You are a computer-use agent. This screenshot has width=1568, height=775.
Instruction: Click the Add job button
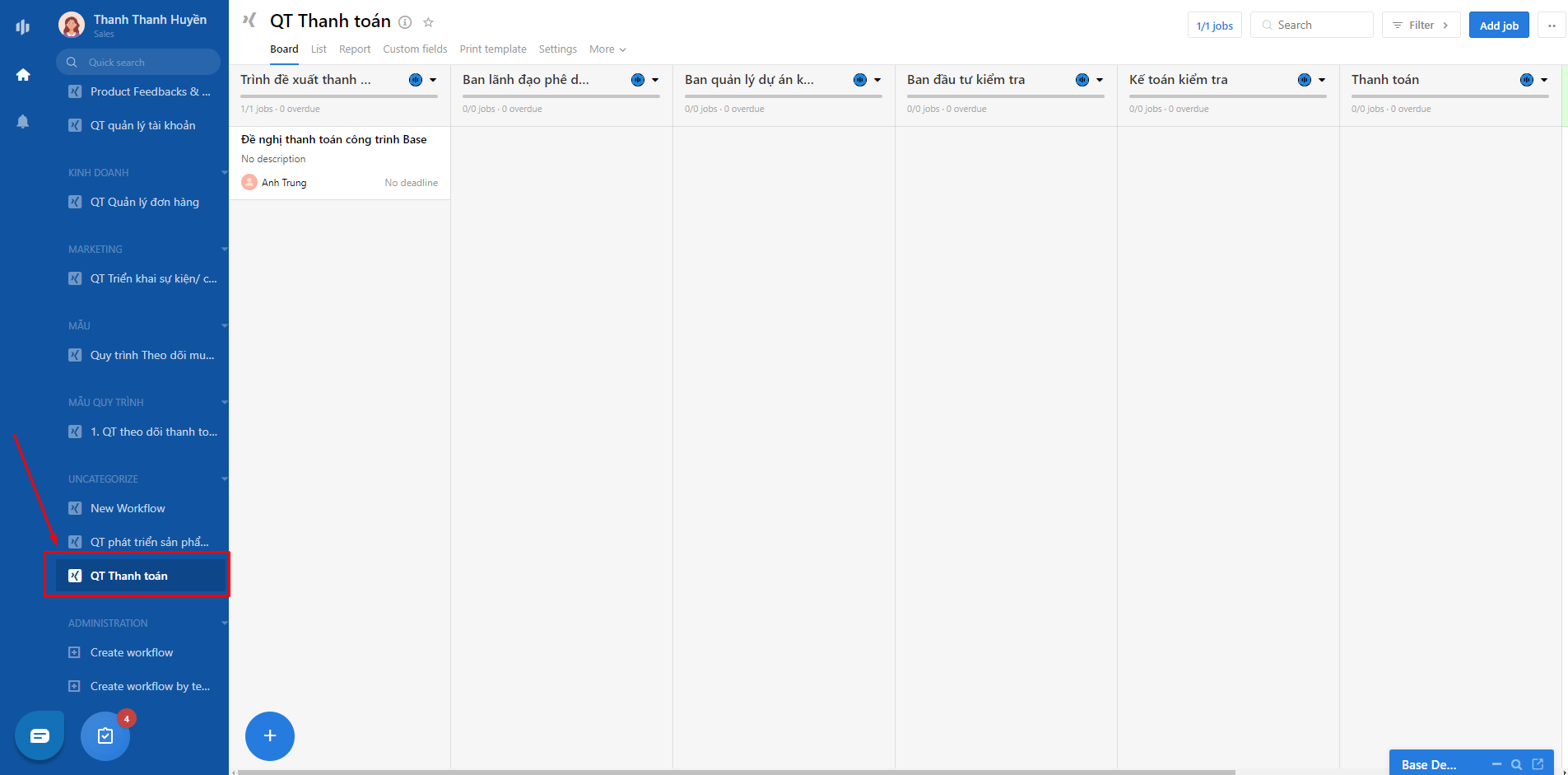pyautogui.click(x=1499, y=26)
